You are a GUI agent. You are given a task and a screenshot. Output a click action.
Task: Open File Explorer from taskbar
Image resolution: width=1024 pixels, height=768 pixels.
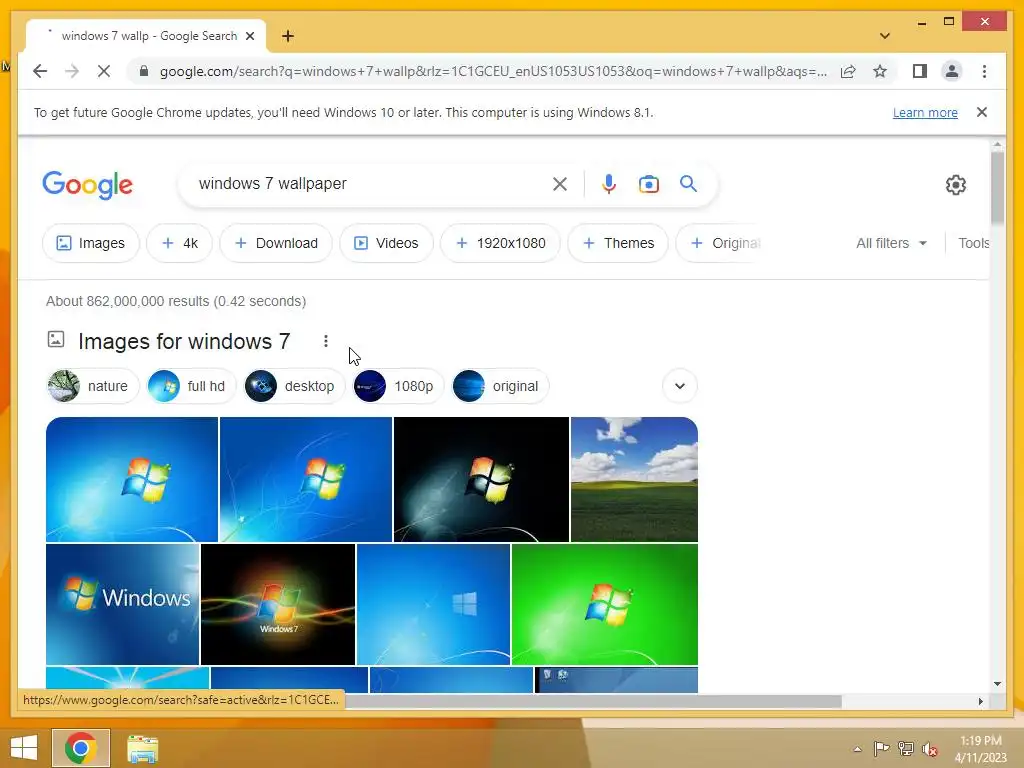tap(142, 748)
